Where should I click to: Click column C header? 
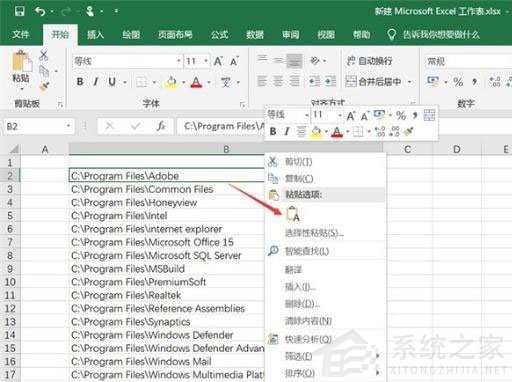pos(407,149)
